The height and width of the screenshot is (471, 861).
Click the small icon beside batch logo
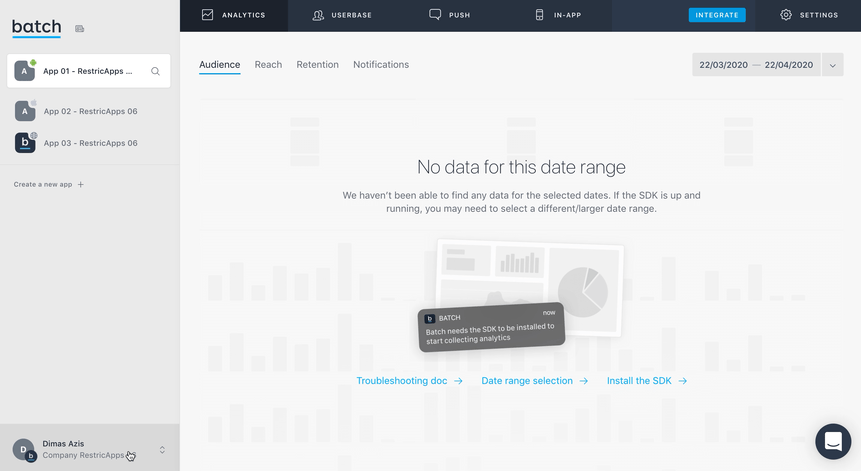tap(80, 29)
